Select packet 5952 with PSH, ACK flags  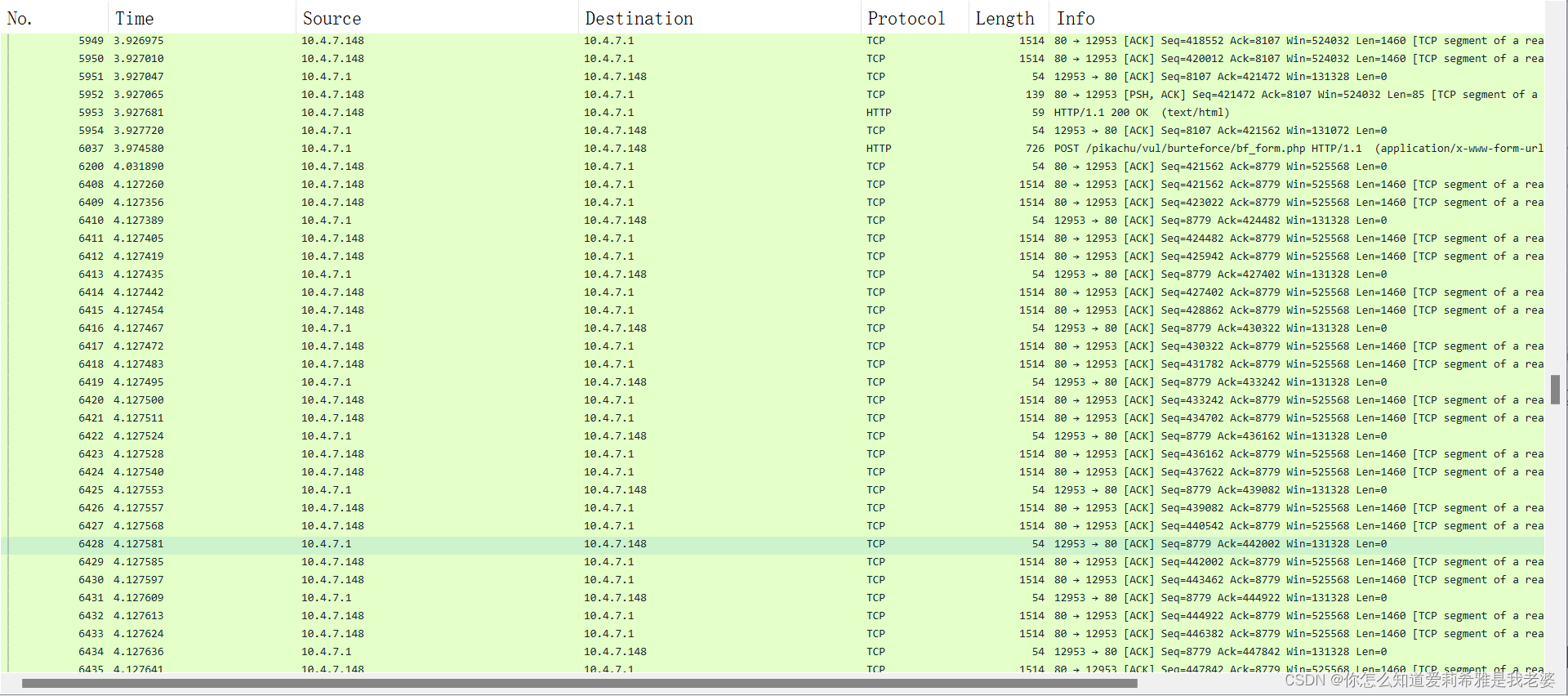[772, 95]
